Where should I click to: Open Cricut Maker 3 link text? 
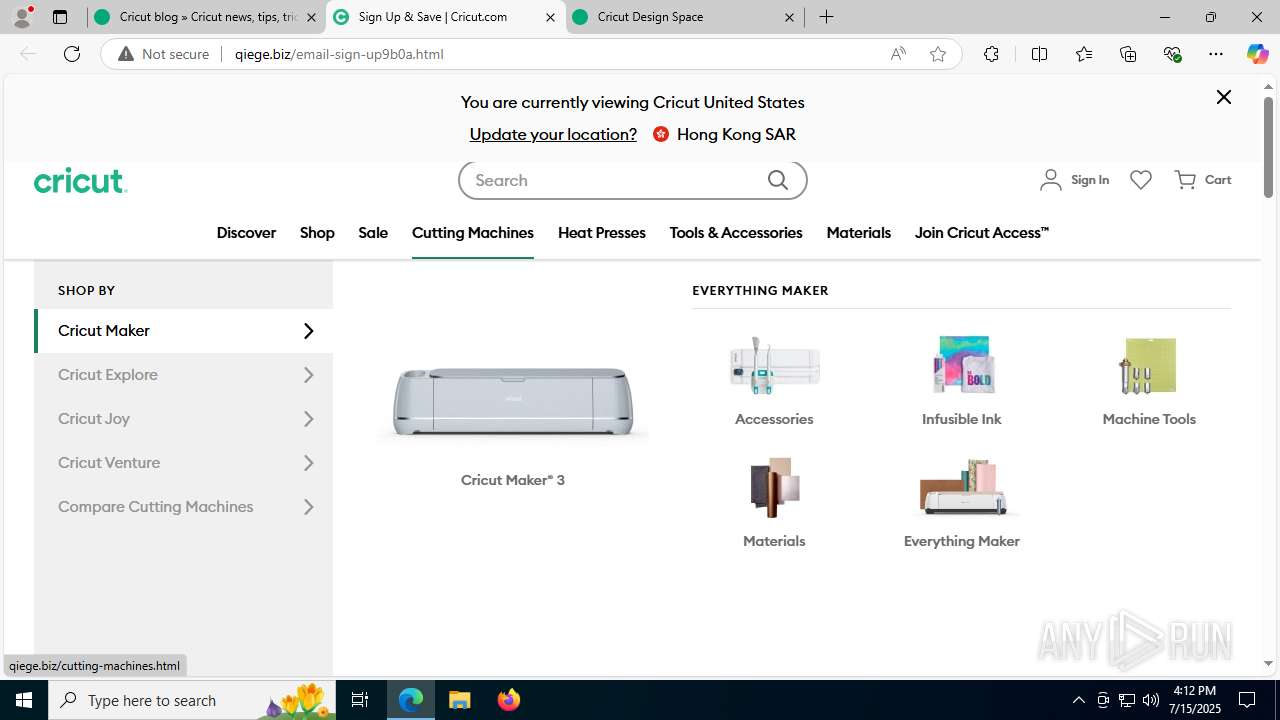[513, 480]
